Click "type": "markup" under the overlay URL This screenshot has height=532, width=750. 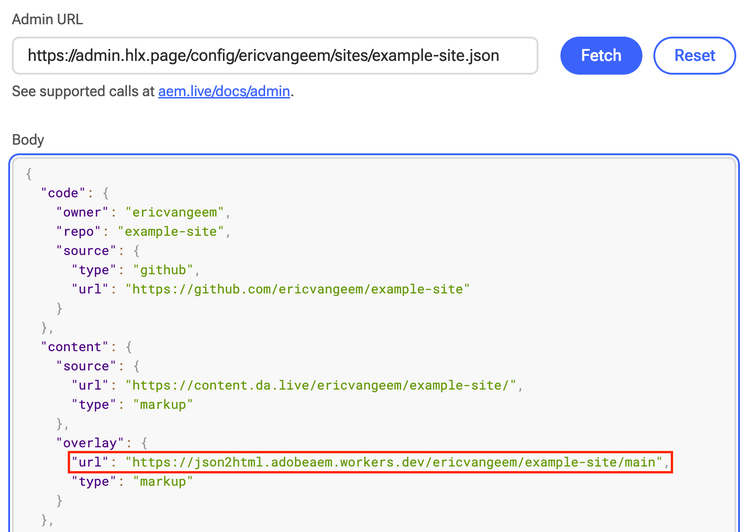[x=131, y=481]
